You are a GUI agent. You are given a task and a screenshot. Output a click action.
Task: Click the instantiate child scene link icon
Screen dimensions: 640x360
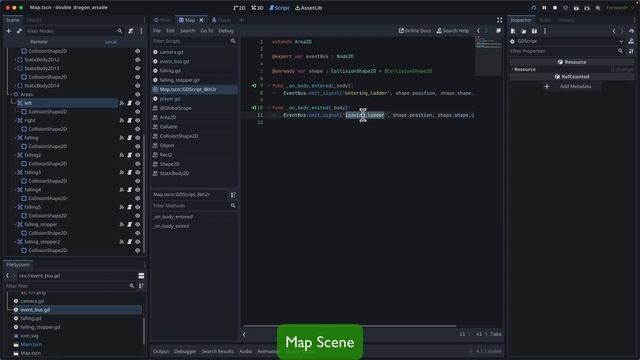(19, 31)
